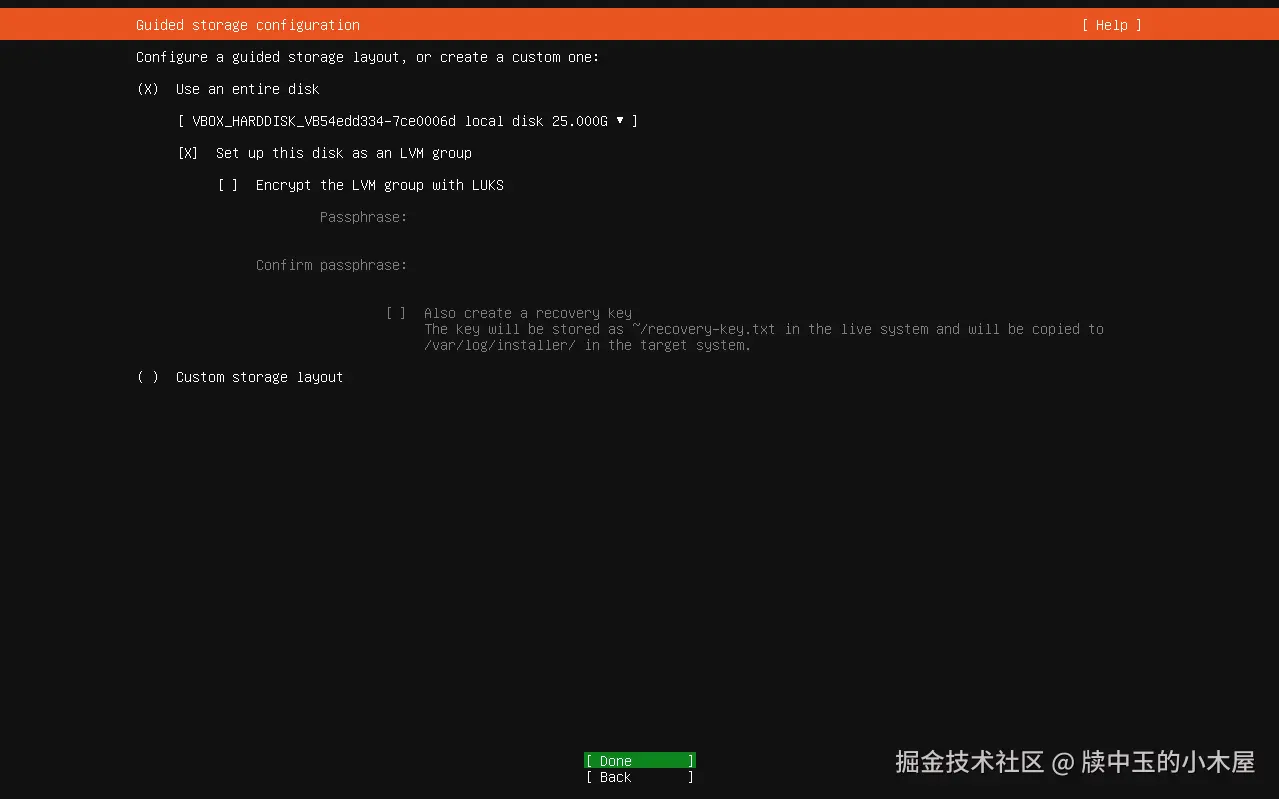Open the VBOX_HARDDISK disk selector dropdown
Image resolution: width=1279 pixels, height=799 pixels.
pyautogui.click(x=406, y=121)
